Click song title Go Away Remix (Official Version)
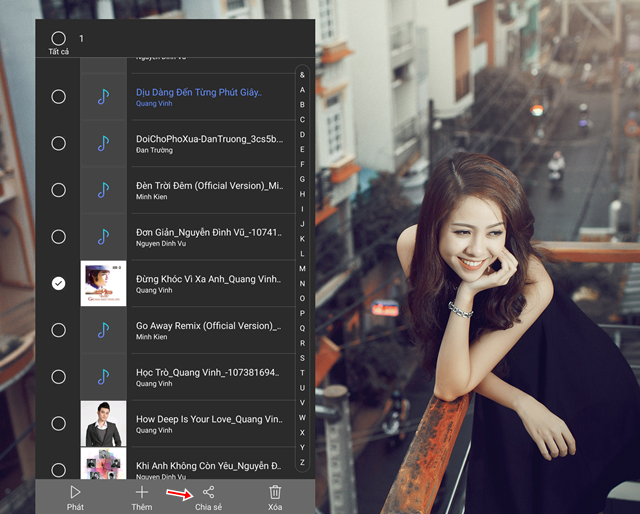The width and height of the screenshot is (640, 514). 208,326
